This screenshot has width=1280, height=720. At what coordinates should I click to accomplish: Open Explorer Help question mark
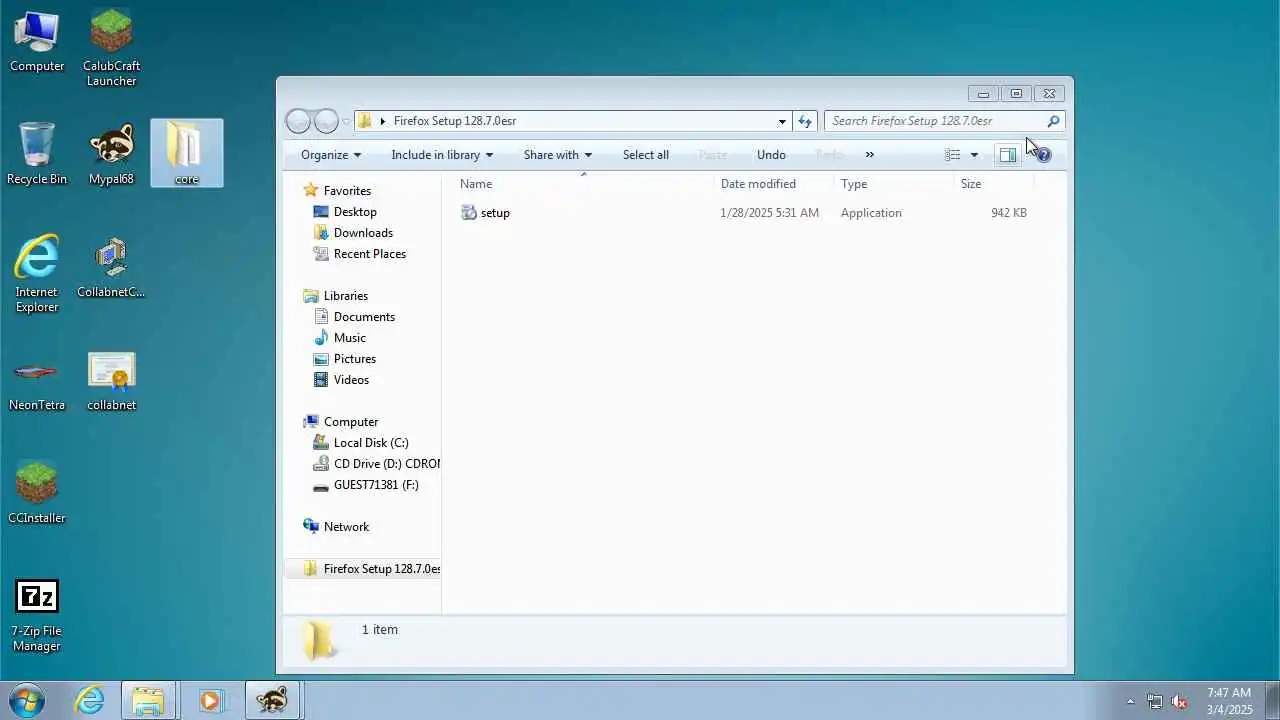click(1043, 155)
